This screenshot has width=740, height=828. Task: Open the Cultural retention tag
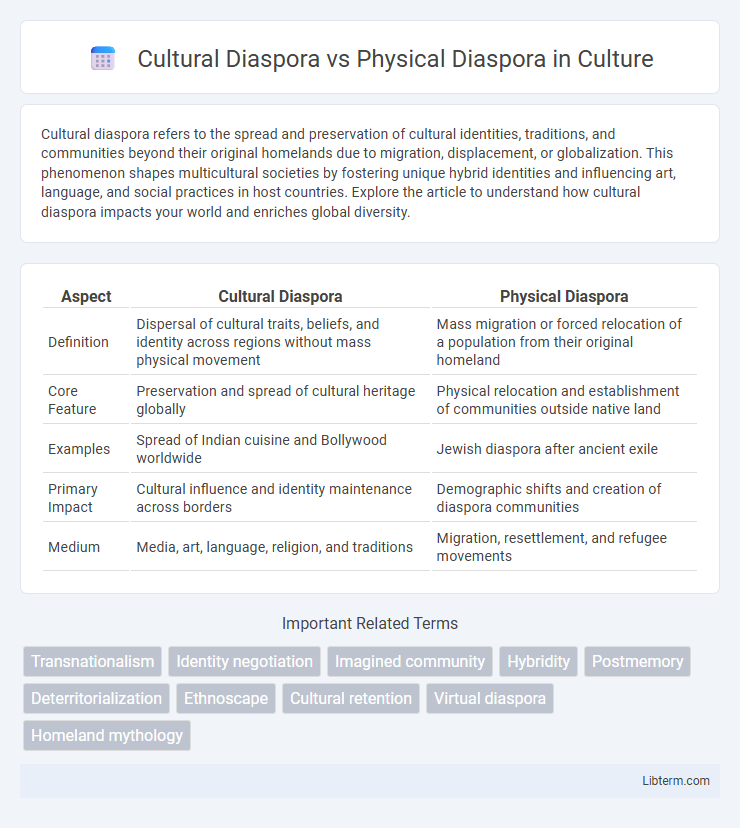tap(351, 698)
